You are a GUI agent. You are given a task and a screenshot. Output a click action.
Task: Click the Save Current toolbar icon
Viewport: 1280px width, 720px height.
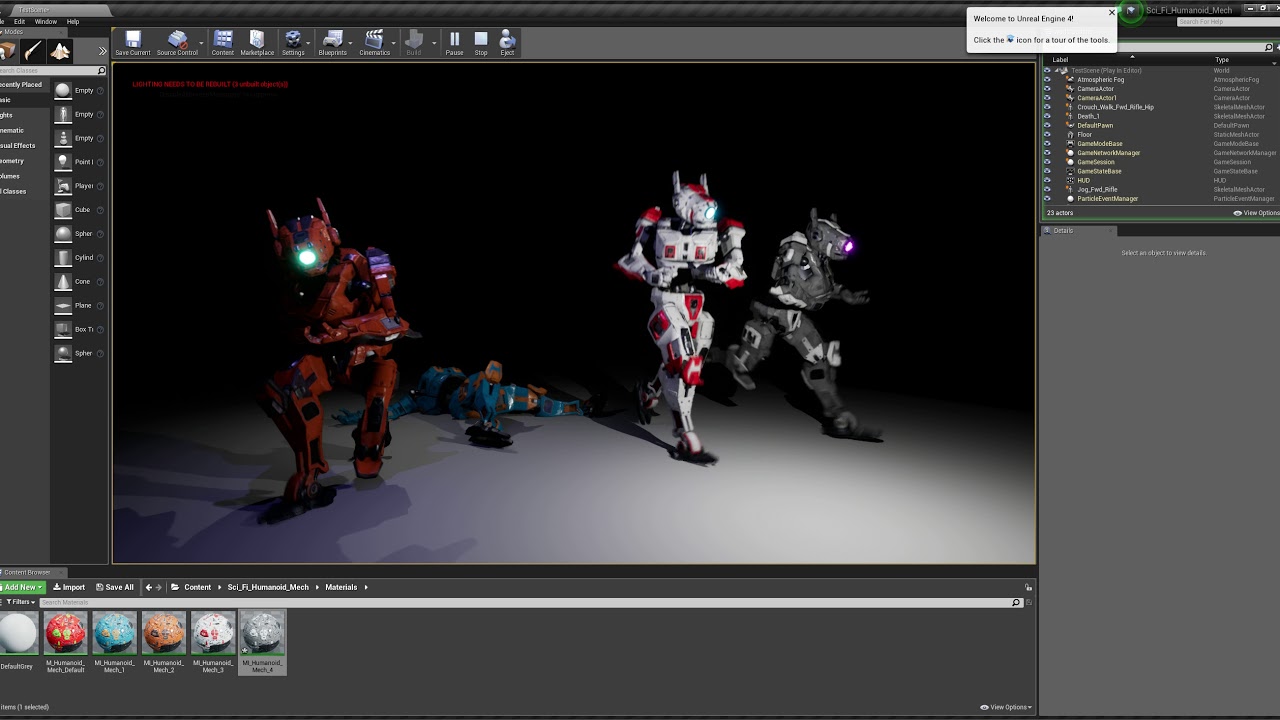pyautogui.click(x=133, y=42)
